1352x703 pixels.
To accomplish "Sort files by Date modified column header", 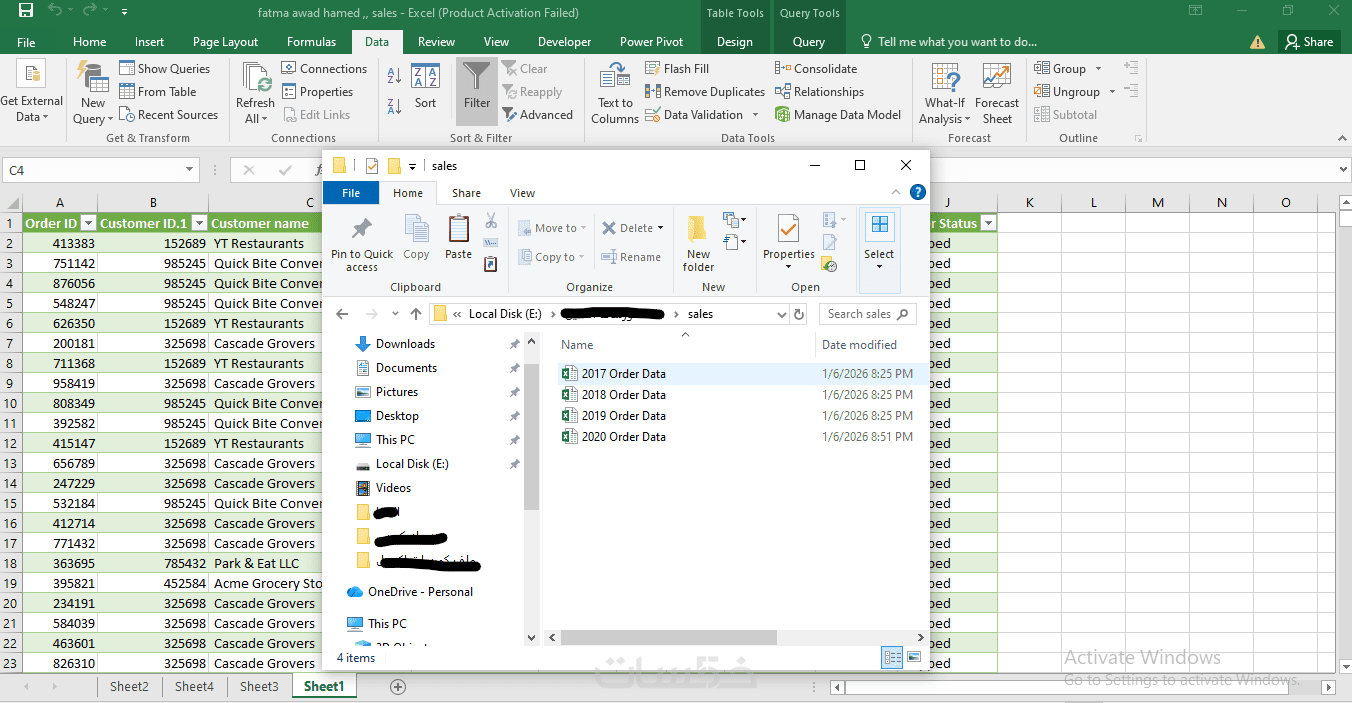I will pos(859,345).
